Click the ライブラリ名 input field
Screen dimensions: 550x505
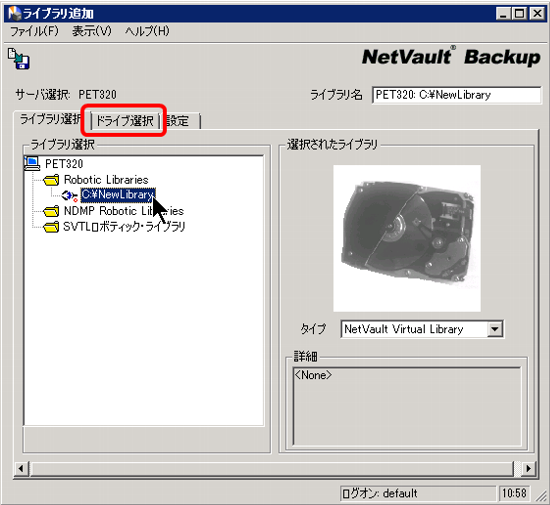[x=456, y=95]
